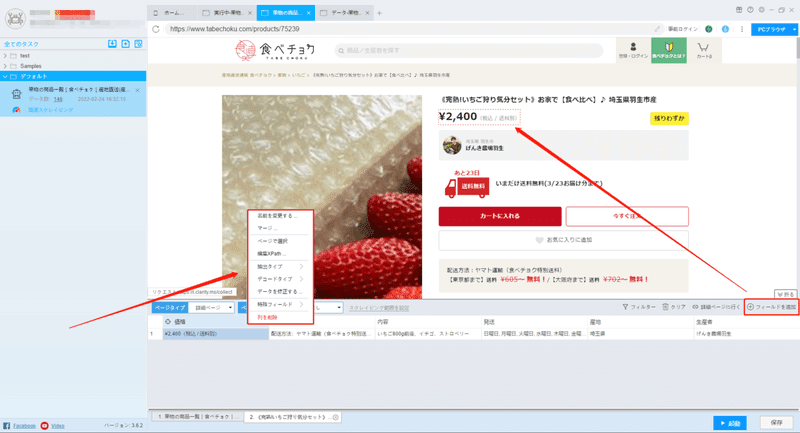Click the Video icon in the status bar
800x433 pixels.
coord(44,425)
